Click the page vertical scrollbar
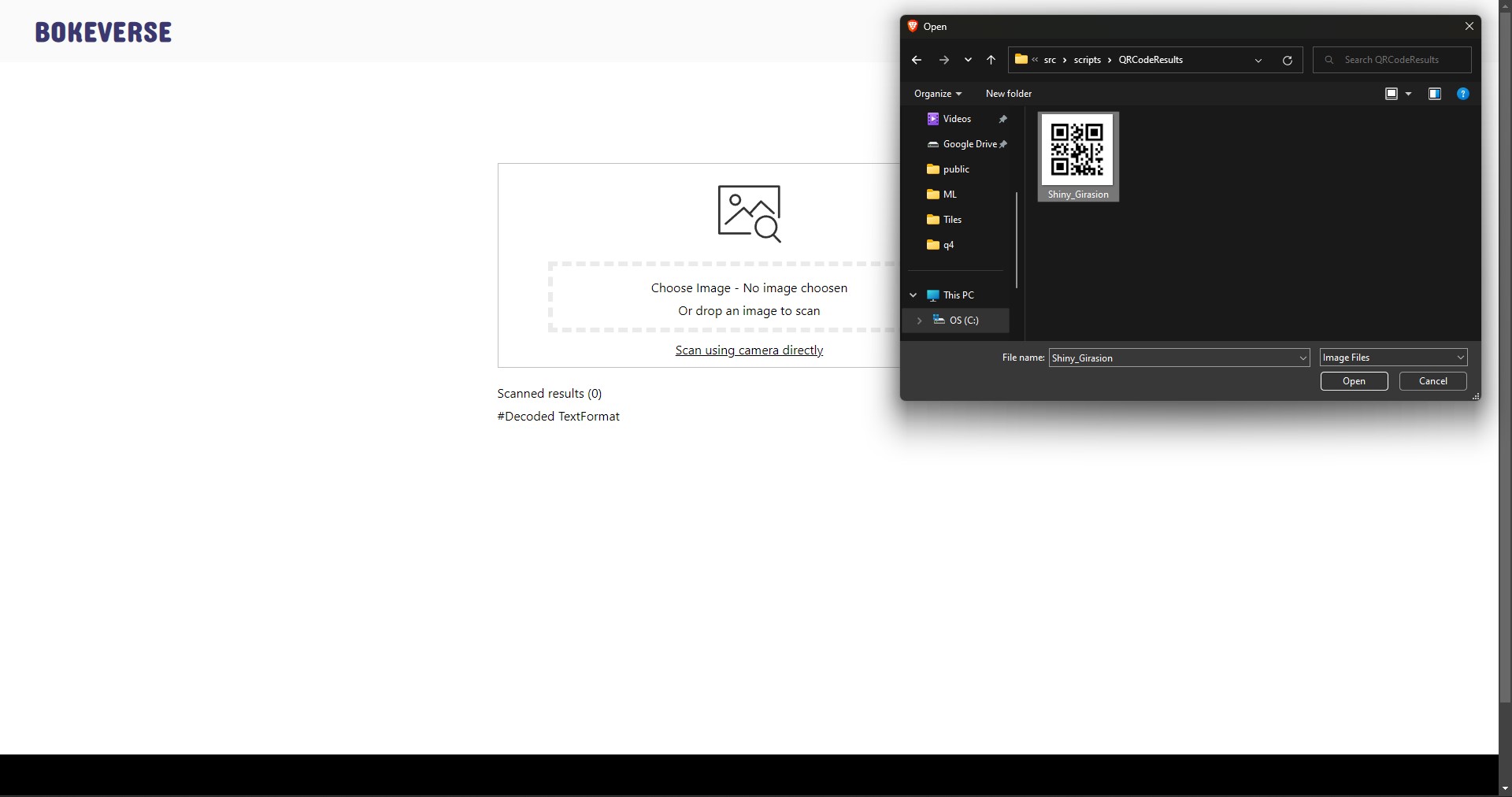This screenshot has width=1512, height=797. (x=1505, y=358)
